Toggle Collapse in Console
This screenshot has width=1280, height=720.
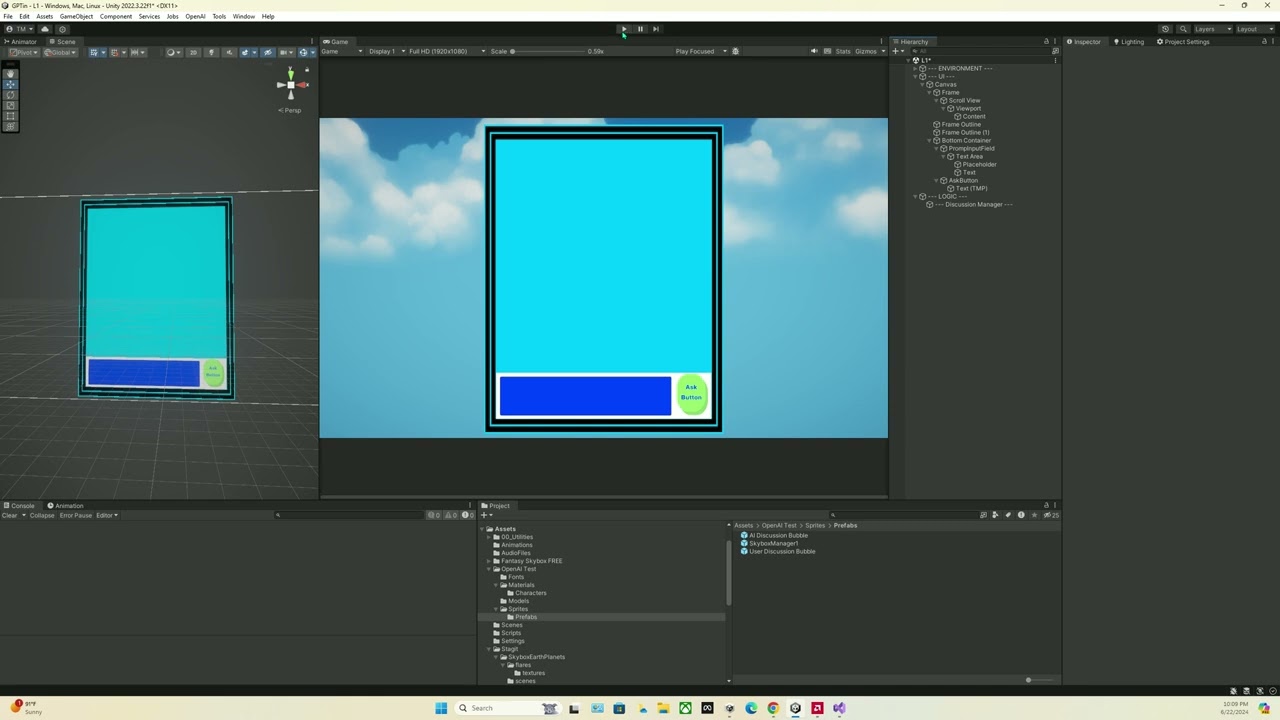(42, 515)
